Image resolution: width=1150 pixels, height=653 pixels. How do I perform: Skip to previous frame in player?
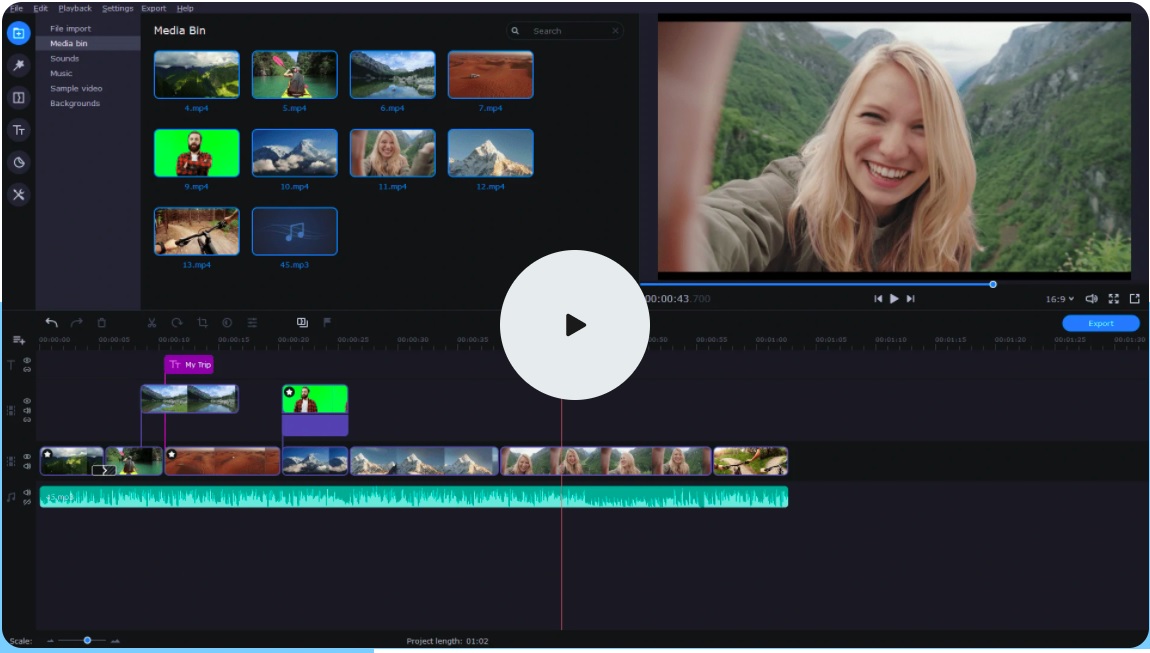click(x=878, y=299)
